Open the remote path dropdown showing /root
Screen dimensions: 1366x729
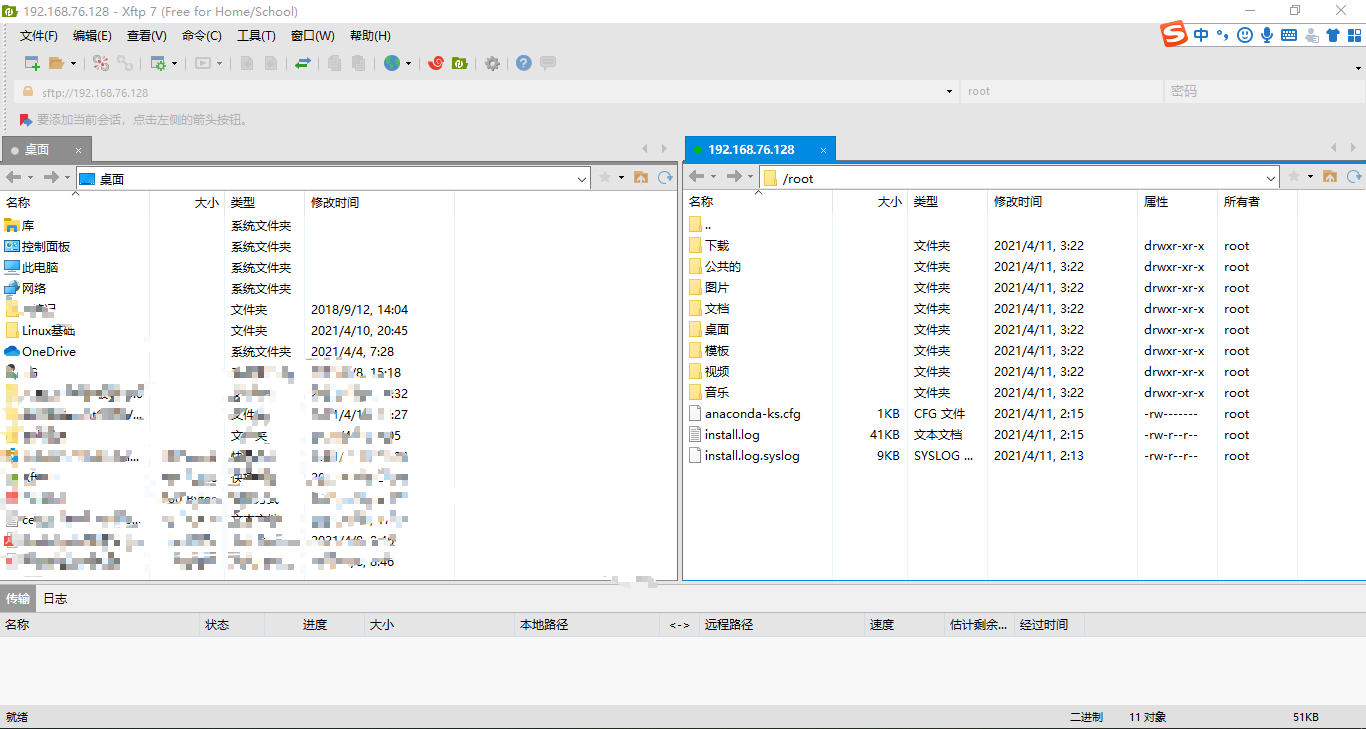point(1271,179)
